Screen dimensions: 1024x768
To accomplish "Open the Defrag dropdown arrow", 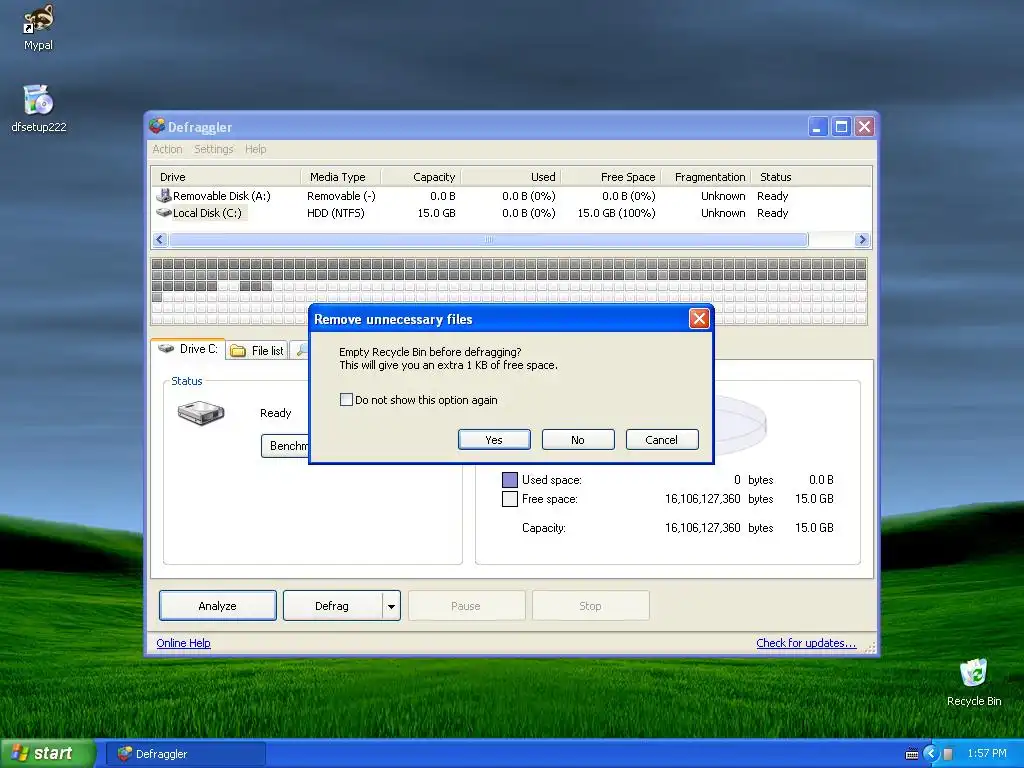I will (391, 606).
